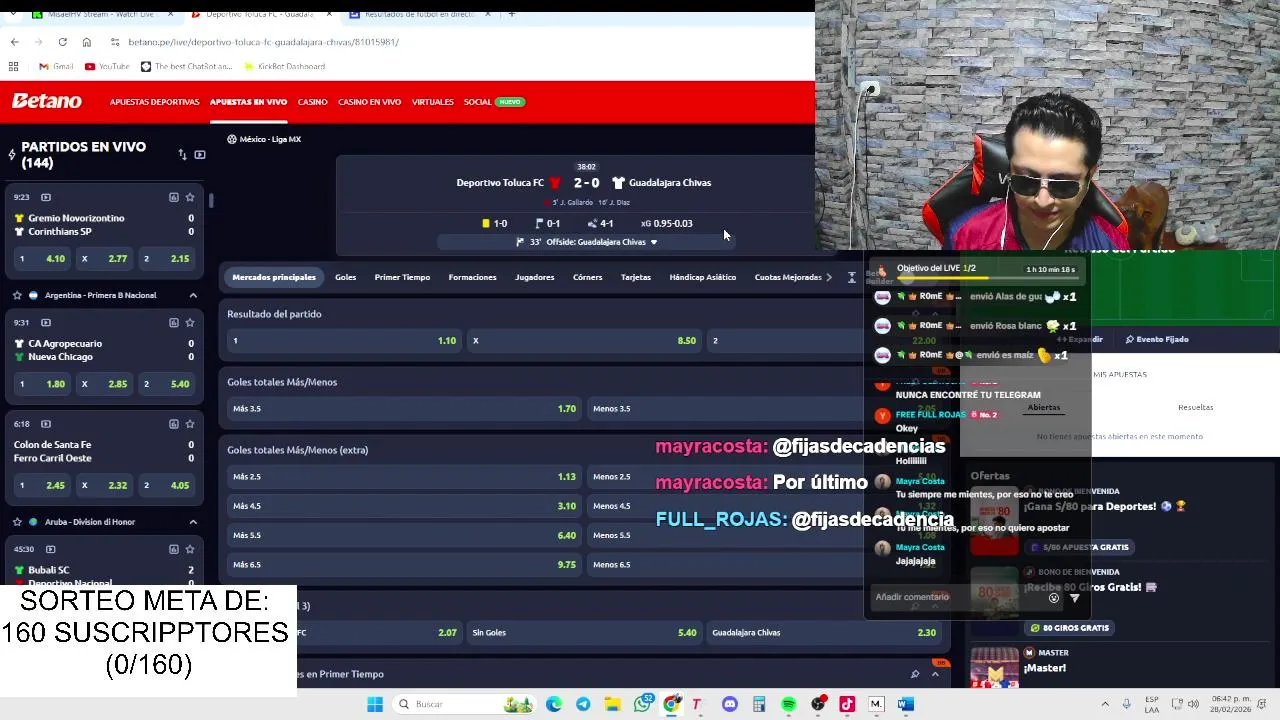Bet Nueva Chicago away win 5.40
This screenshot has width=1280, height=720.
click(166, 384)
